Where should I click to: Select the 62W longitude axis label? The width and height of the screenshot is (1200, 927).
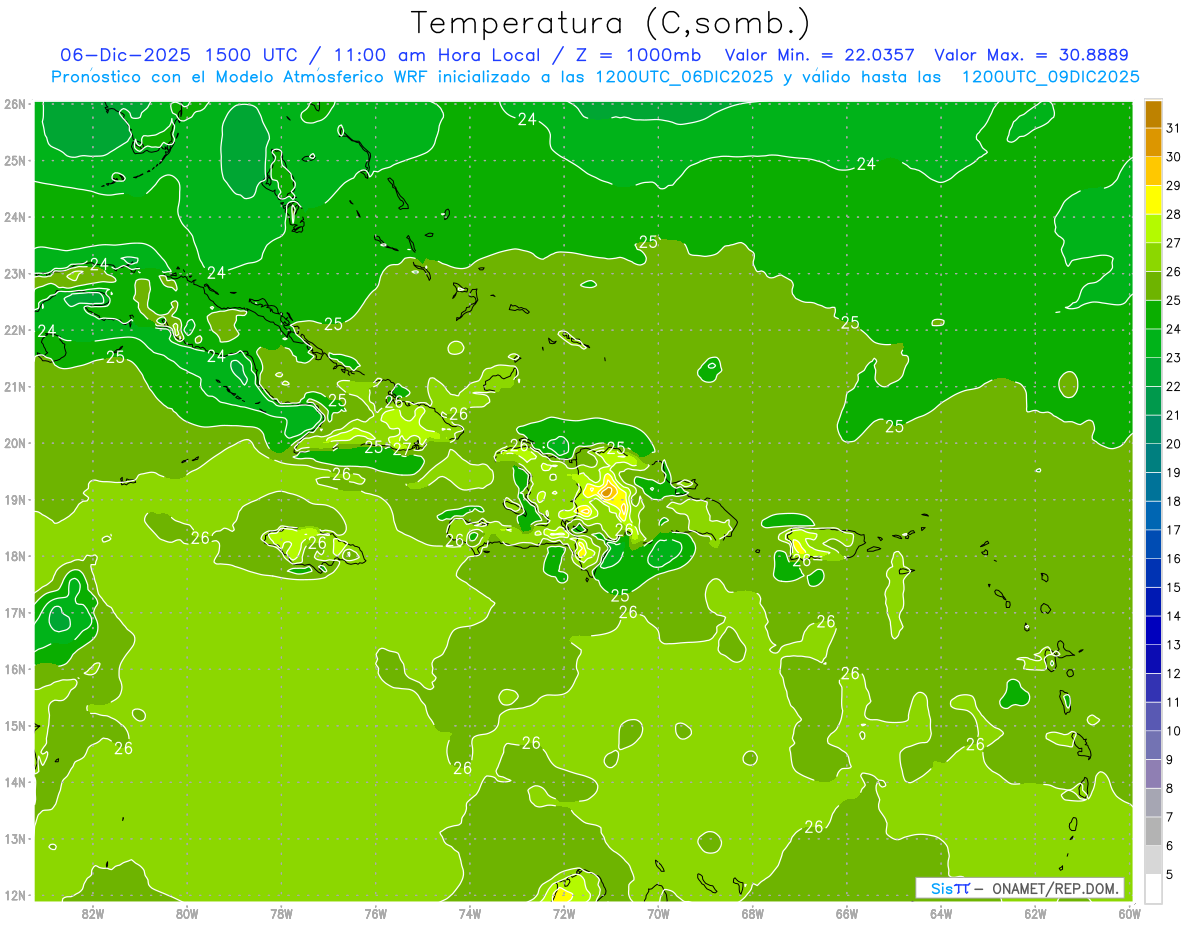click(x=1035, y=914)
